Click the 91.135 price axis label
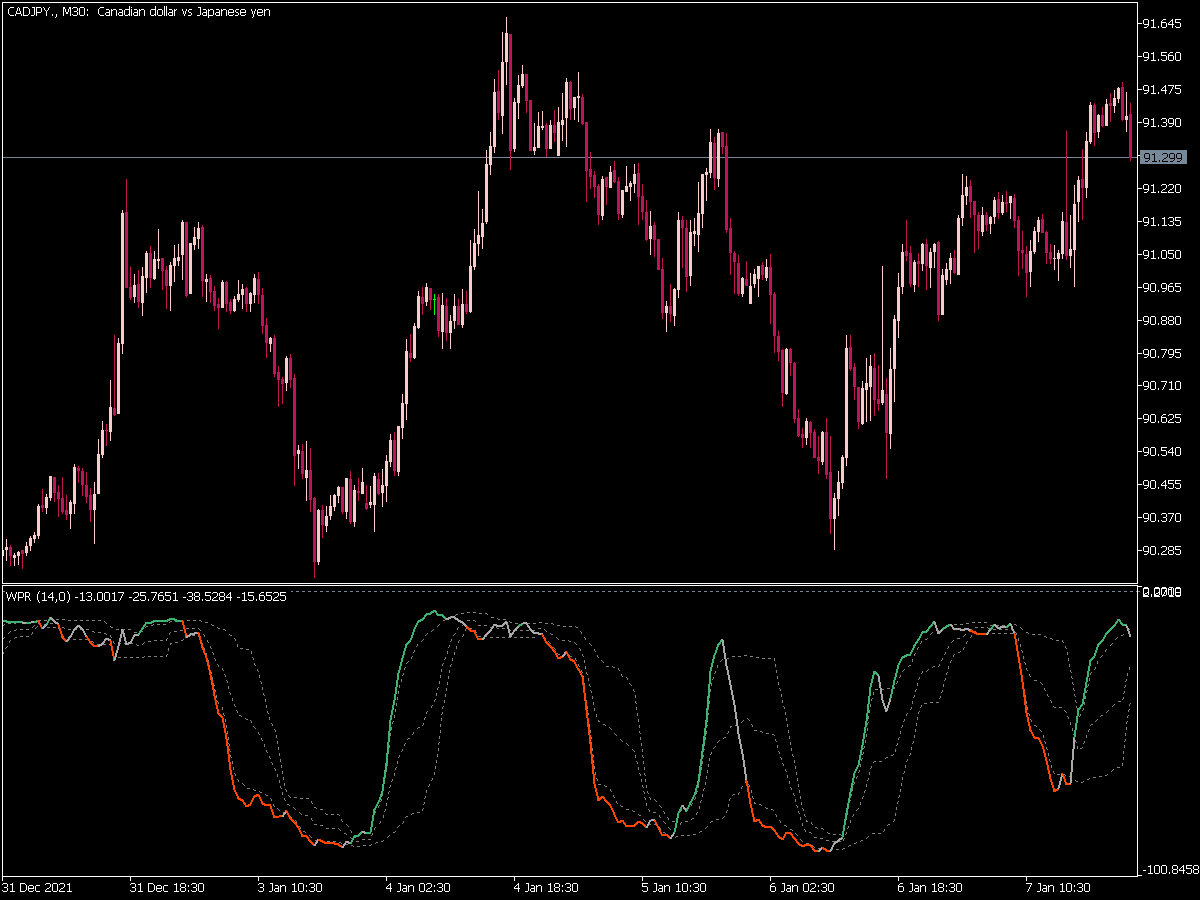Screen dimensions: 1200x900 pyautogui.click(x=1162, y=221)
